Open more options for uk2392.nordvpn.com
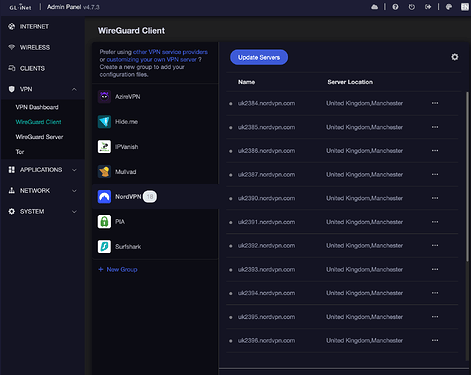Viewport: 471px width, 375px height. click(x=435, y=246)
